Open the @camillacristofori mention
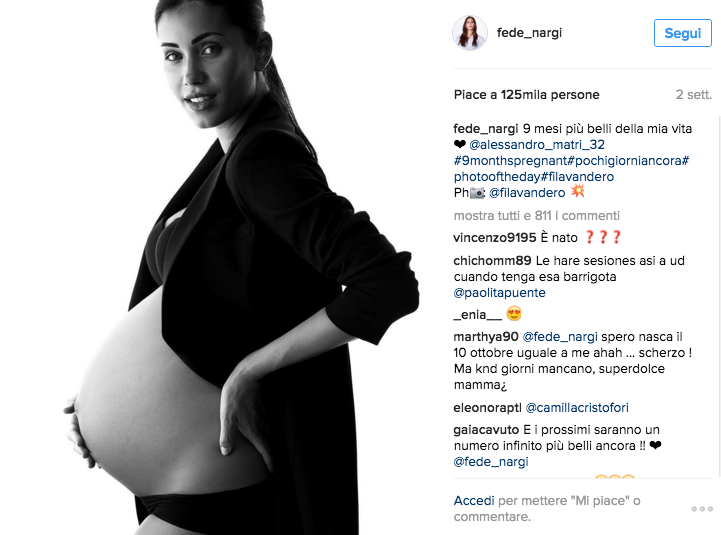 point(577,408)
